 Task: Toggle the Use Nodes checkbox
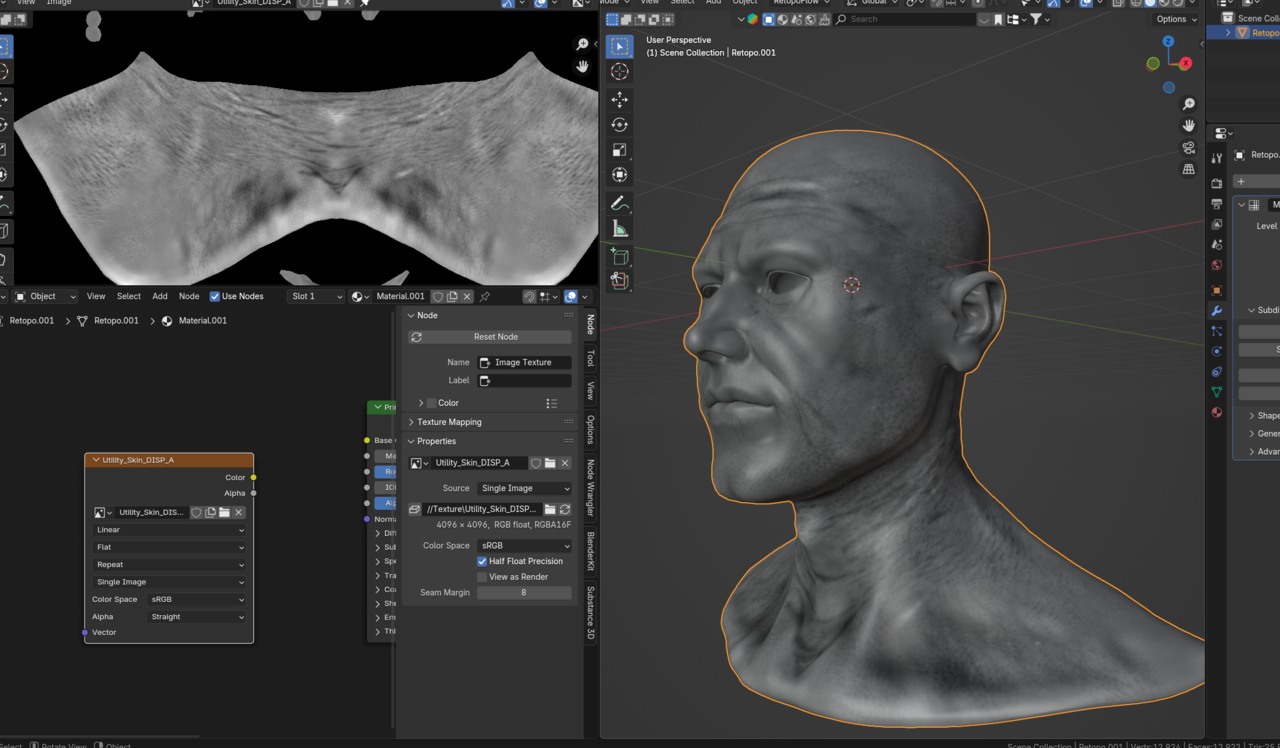click(215, 296)
